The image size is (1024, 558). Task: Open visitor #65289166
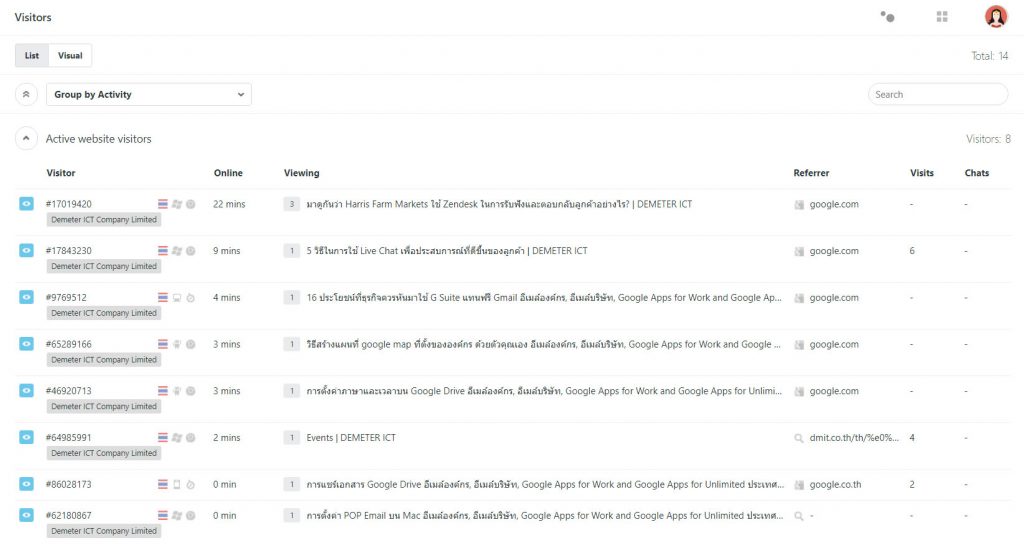pos(69,344)
